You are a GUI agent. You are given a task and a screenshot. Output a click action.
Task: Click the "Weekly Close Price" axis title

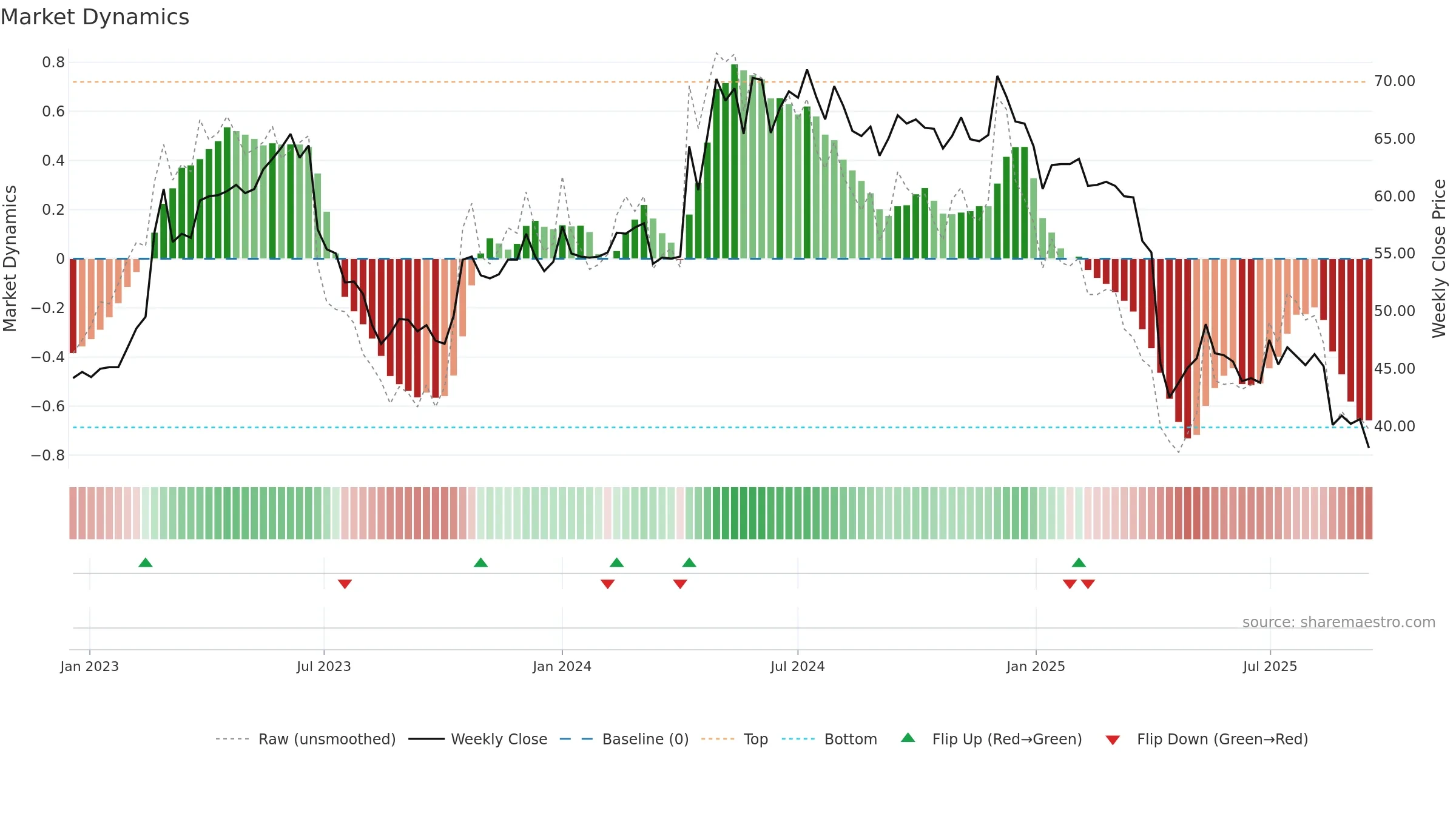click(x=1439, y=258)
